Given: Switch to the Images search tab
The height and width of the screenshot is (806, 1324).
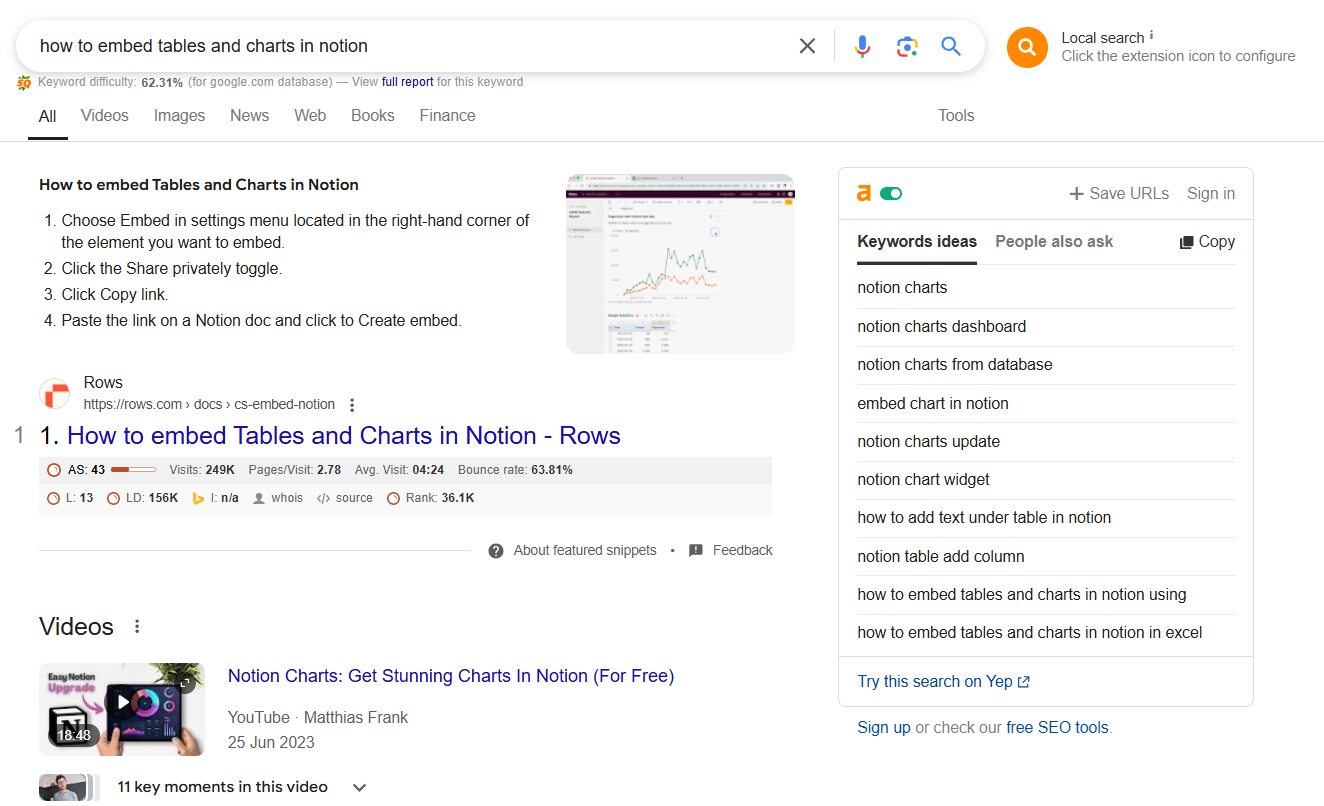Looking at the screenshot, I should (x=180, y=116).
